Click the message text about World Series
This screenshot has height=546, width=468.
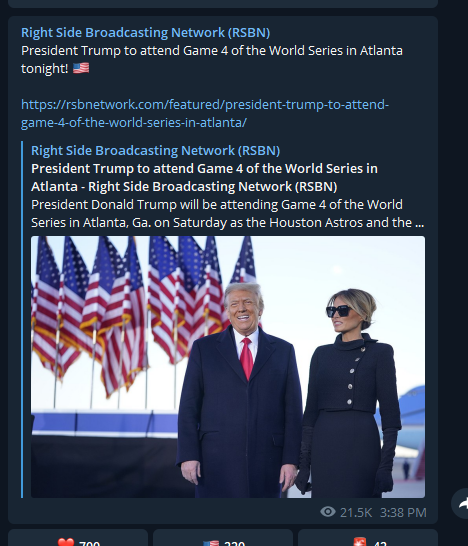(x=212, y=59)
